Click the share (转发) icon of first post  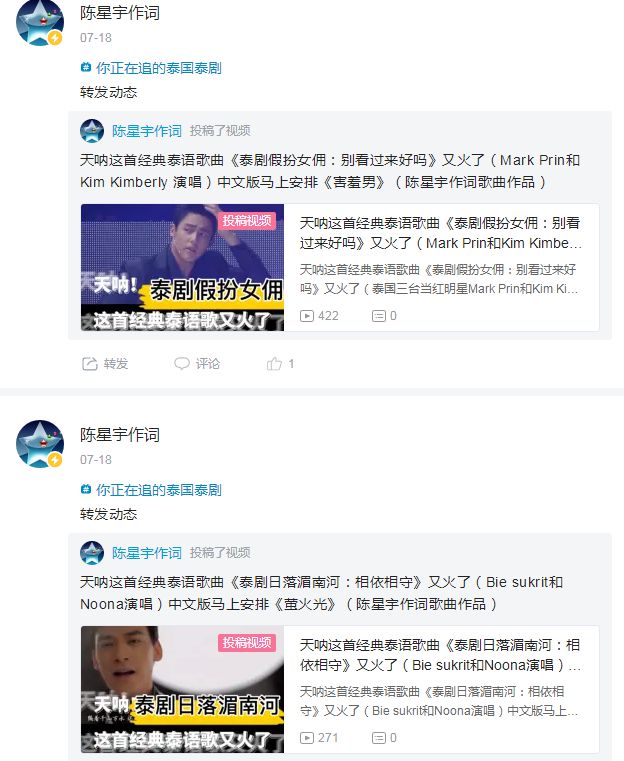click(90, 364)
